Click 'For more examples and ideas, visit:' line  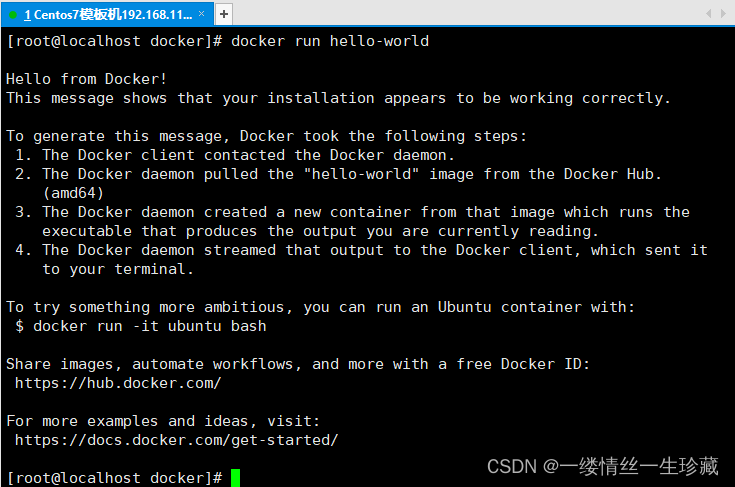(x=163, y=421)
